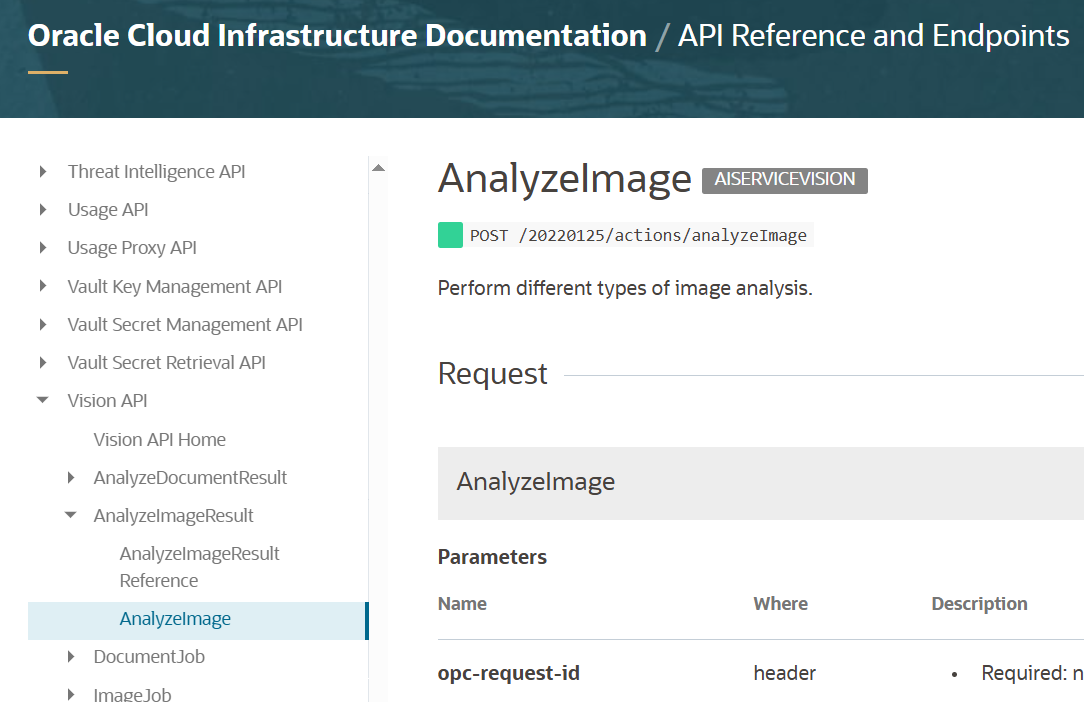Image resolution: width=1084 pixels, height=702 pixels.
Task: Click the Name column header
Action: [x=462, y=604]
